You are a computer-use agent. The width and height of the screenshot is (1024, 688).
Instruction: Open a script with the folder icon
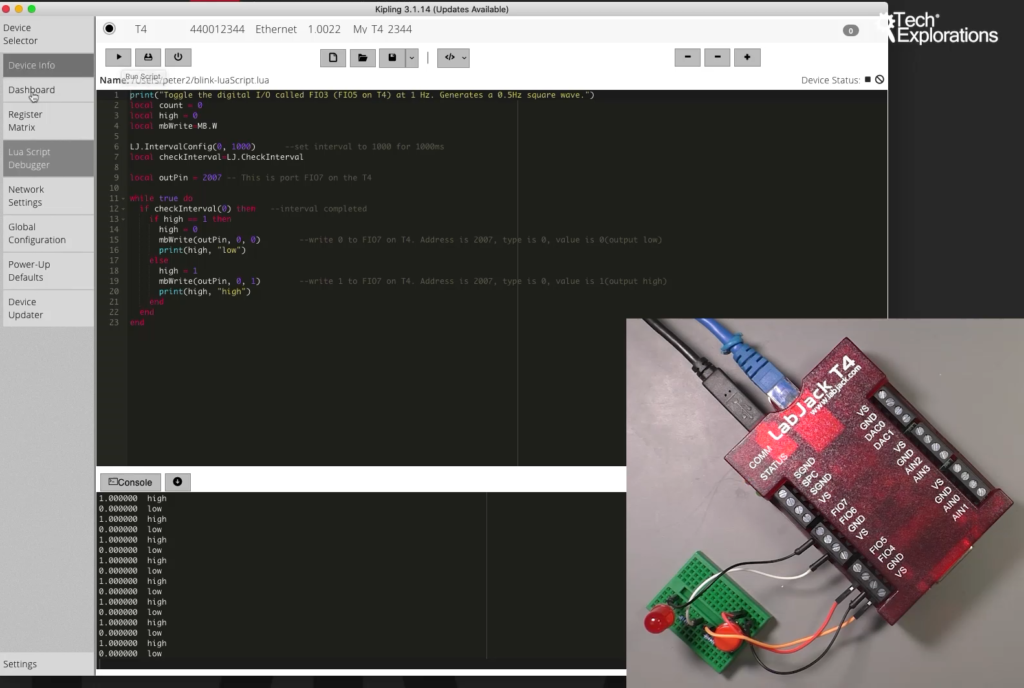[x=362, y=58]
